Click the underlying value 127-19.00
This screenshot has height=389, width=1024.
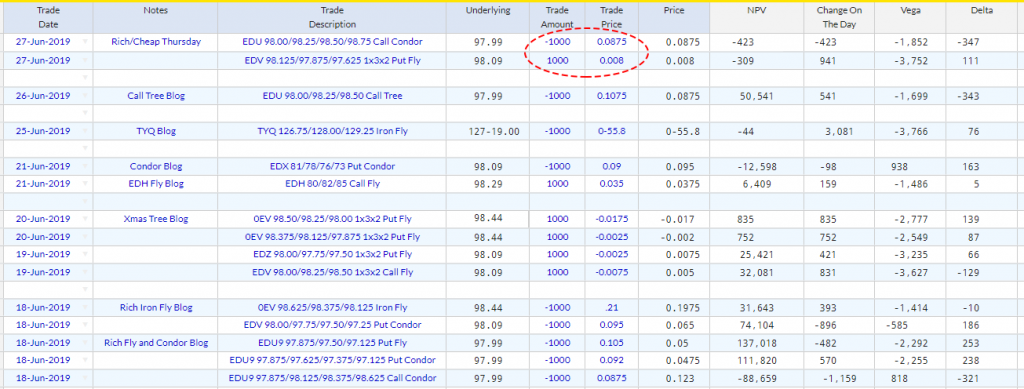pos(494,131)
